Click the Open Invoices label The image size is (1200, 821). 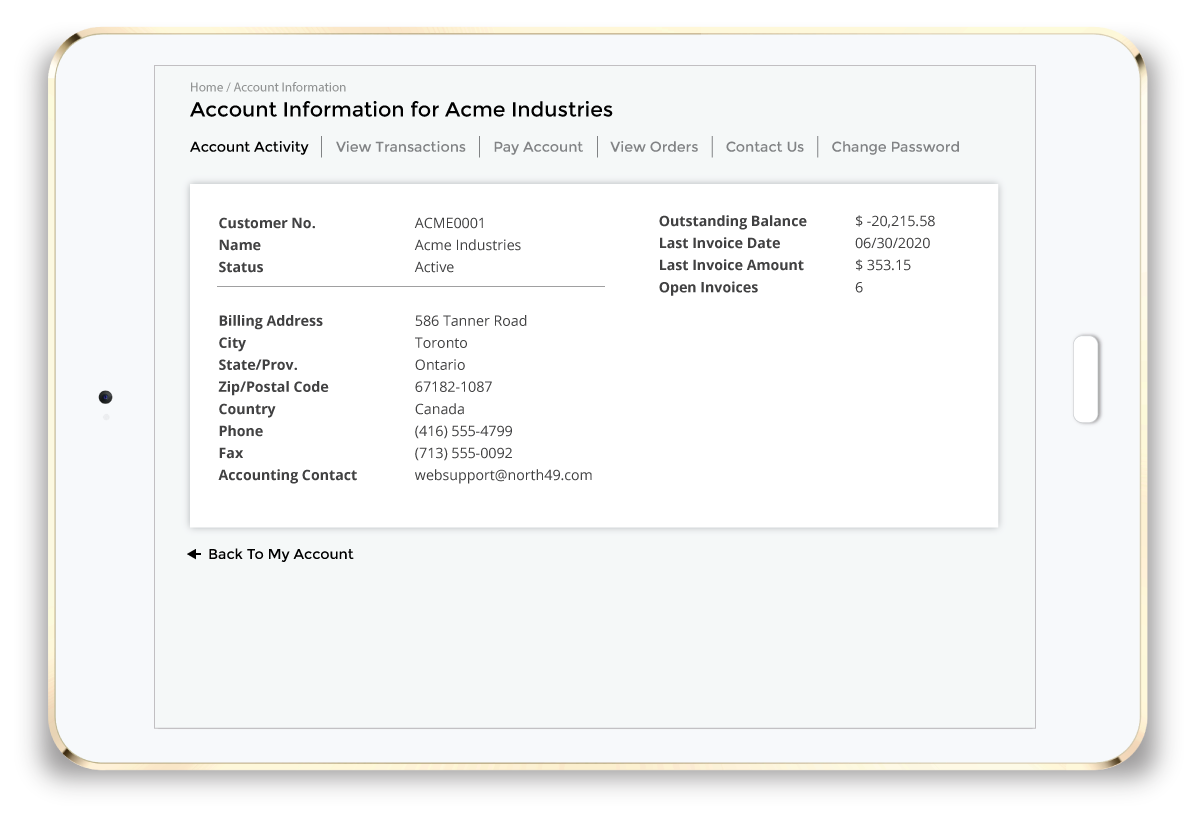709,287
